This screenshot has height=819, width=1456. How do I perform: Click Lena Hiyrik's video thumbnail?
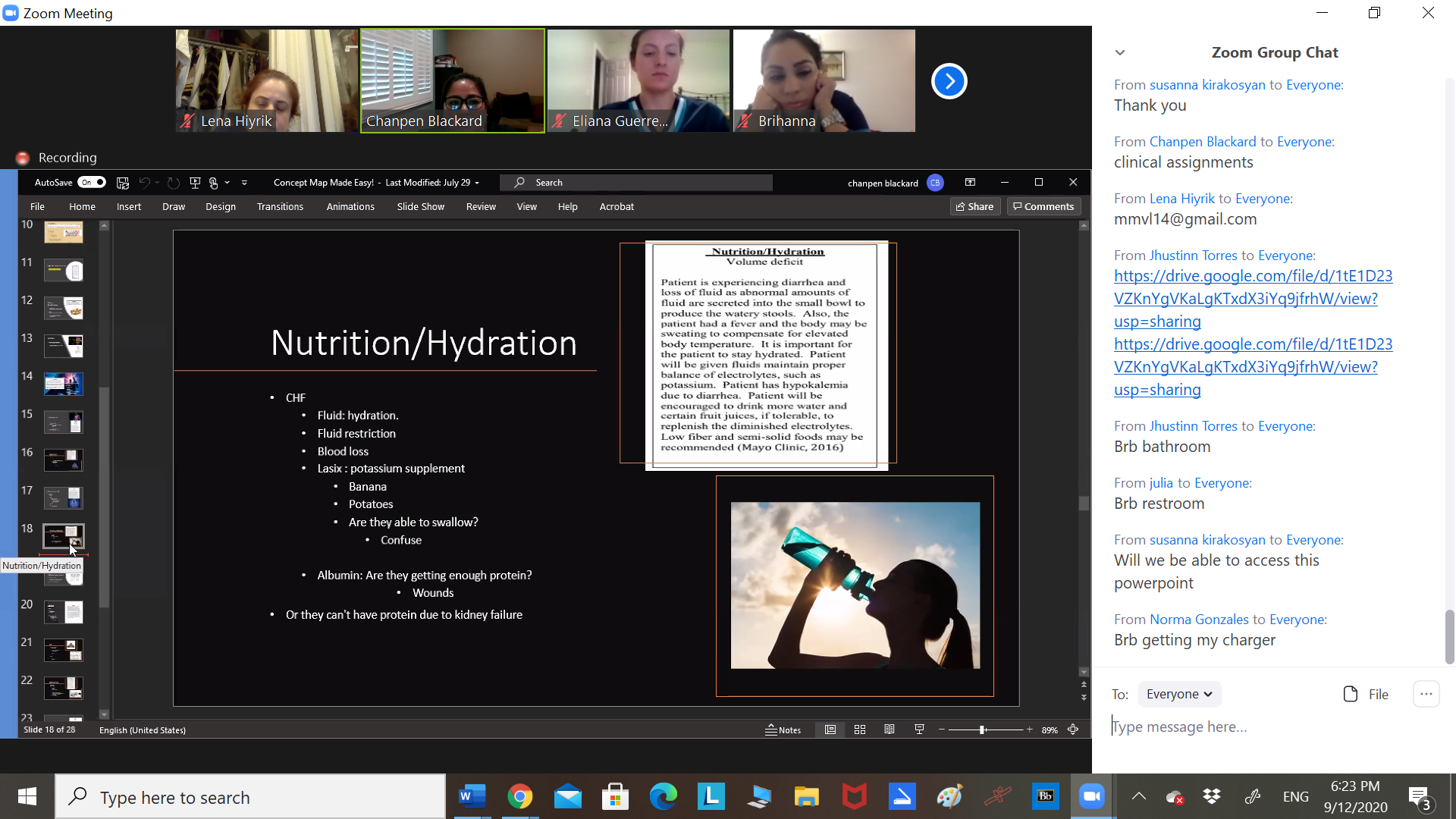(x=267, y=80)
